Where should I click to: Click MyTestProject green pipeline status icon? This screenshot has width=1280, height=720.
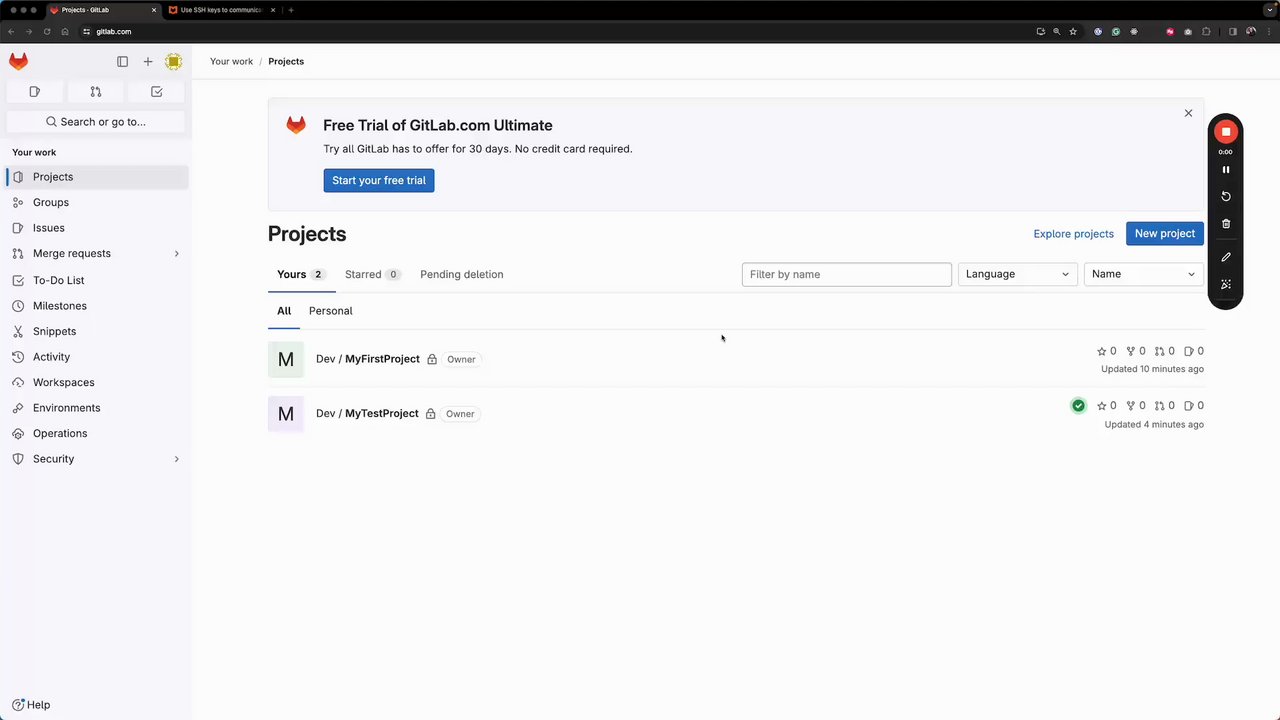click(x=1078, y=406)
